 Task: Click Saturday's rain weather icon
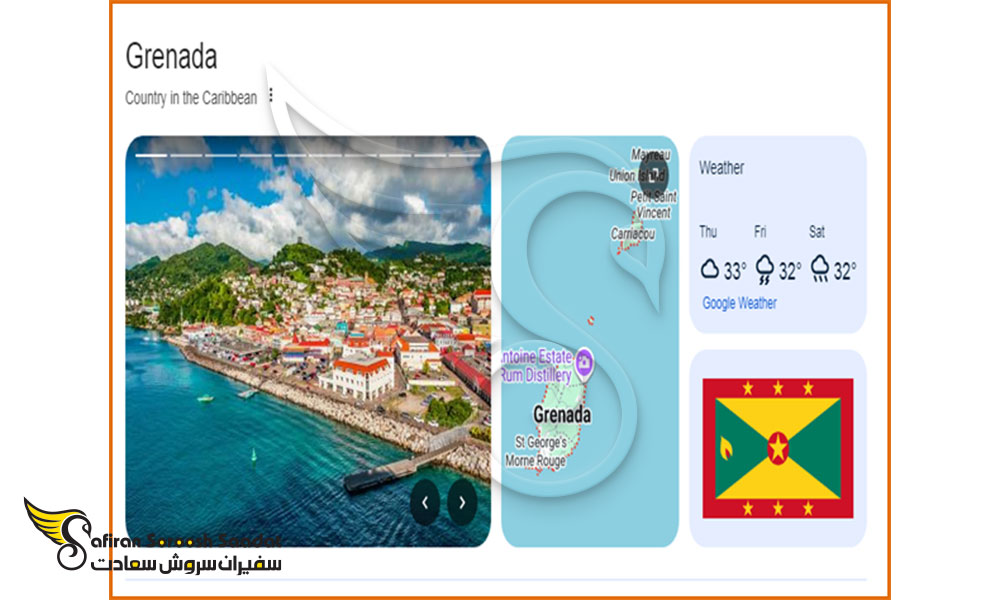point(820,269)
